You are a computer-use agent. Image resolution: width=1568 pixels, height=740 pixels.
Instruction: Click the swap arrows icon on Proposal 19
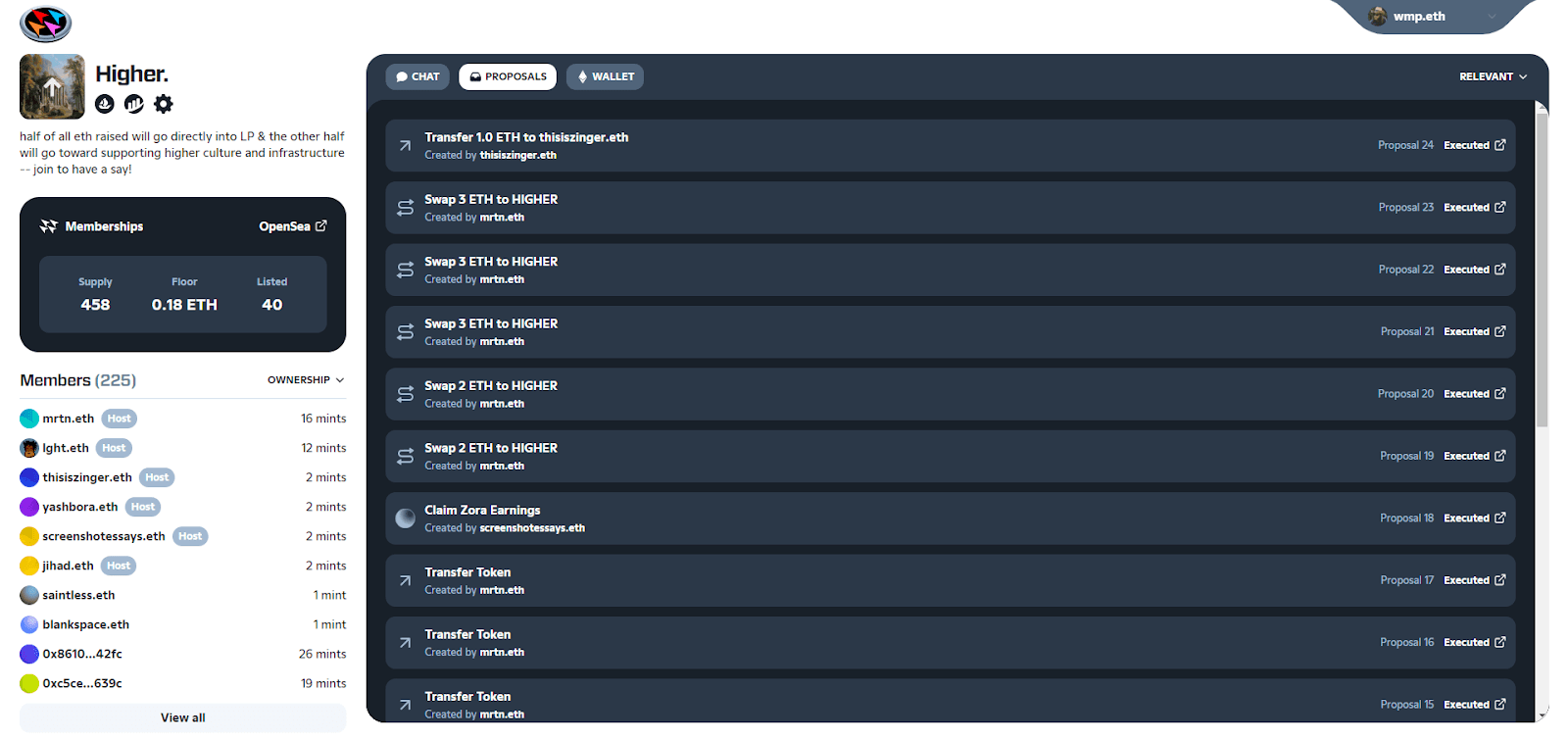pyautogui.click(x=405, y=457)
